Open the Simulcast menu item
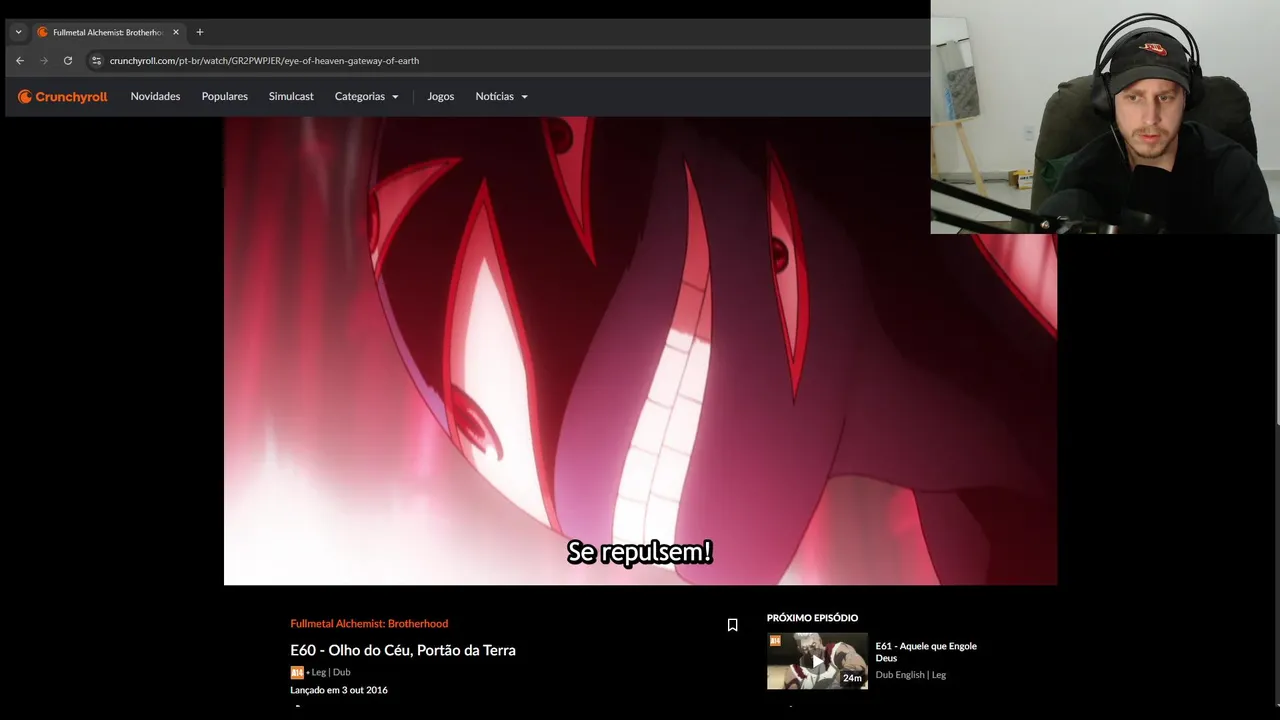The height and width of the screenshot is (720, 1280). (291, 97)
